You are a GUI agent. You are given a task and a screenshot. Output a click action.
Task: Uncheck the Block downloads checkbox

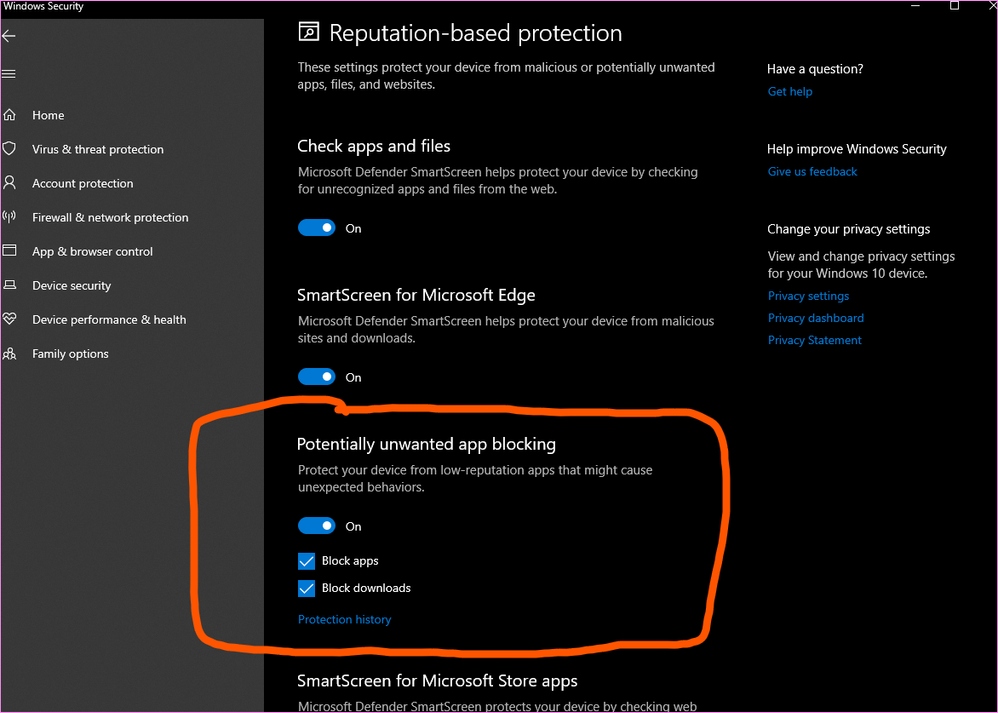307,588
